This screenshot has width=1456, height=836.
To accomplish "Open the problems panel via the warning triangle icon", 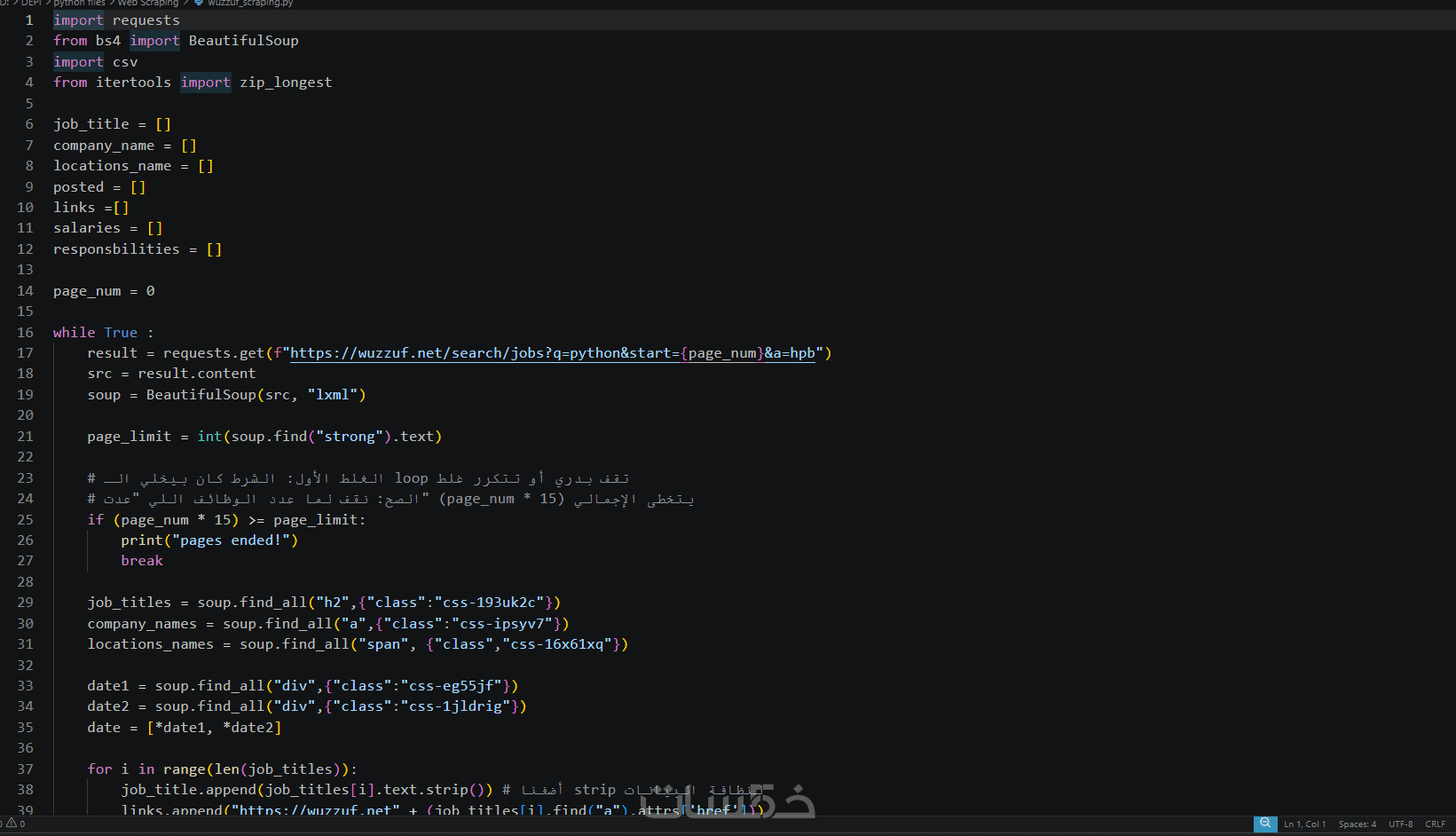I will click(12, 824).
